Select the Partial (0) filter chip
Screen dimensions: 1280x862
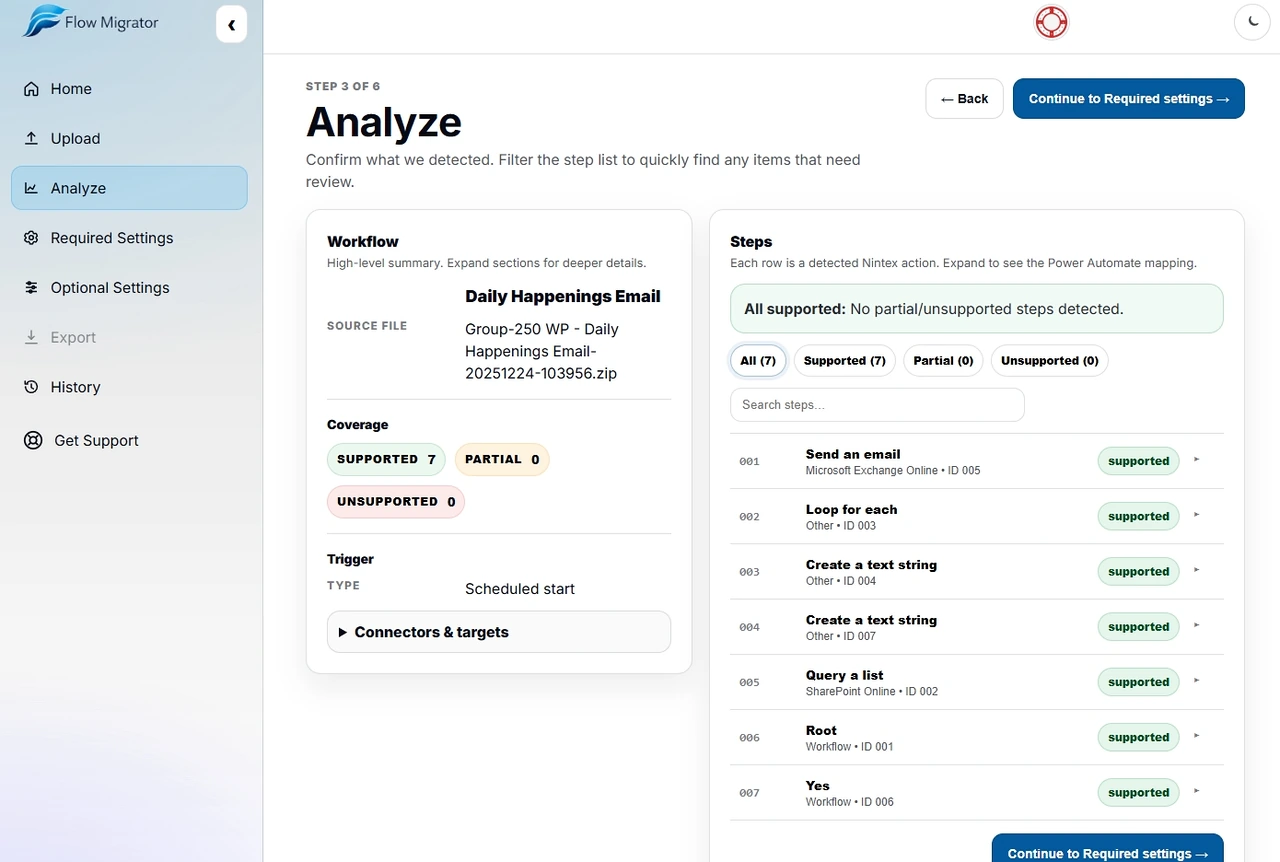click(942, 360)
